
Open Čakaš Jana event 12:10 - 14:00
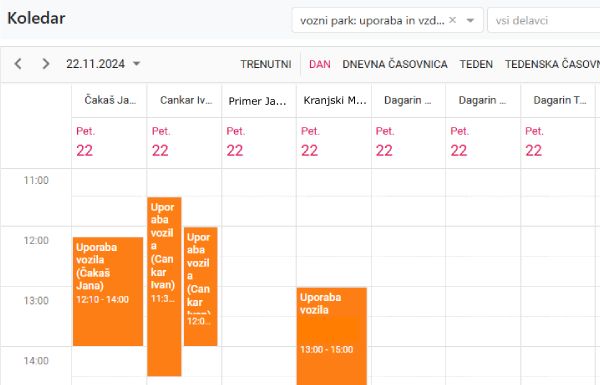coord(108,291)
